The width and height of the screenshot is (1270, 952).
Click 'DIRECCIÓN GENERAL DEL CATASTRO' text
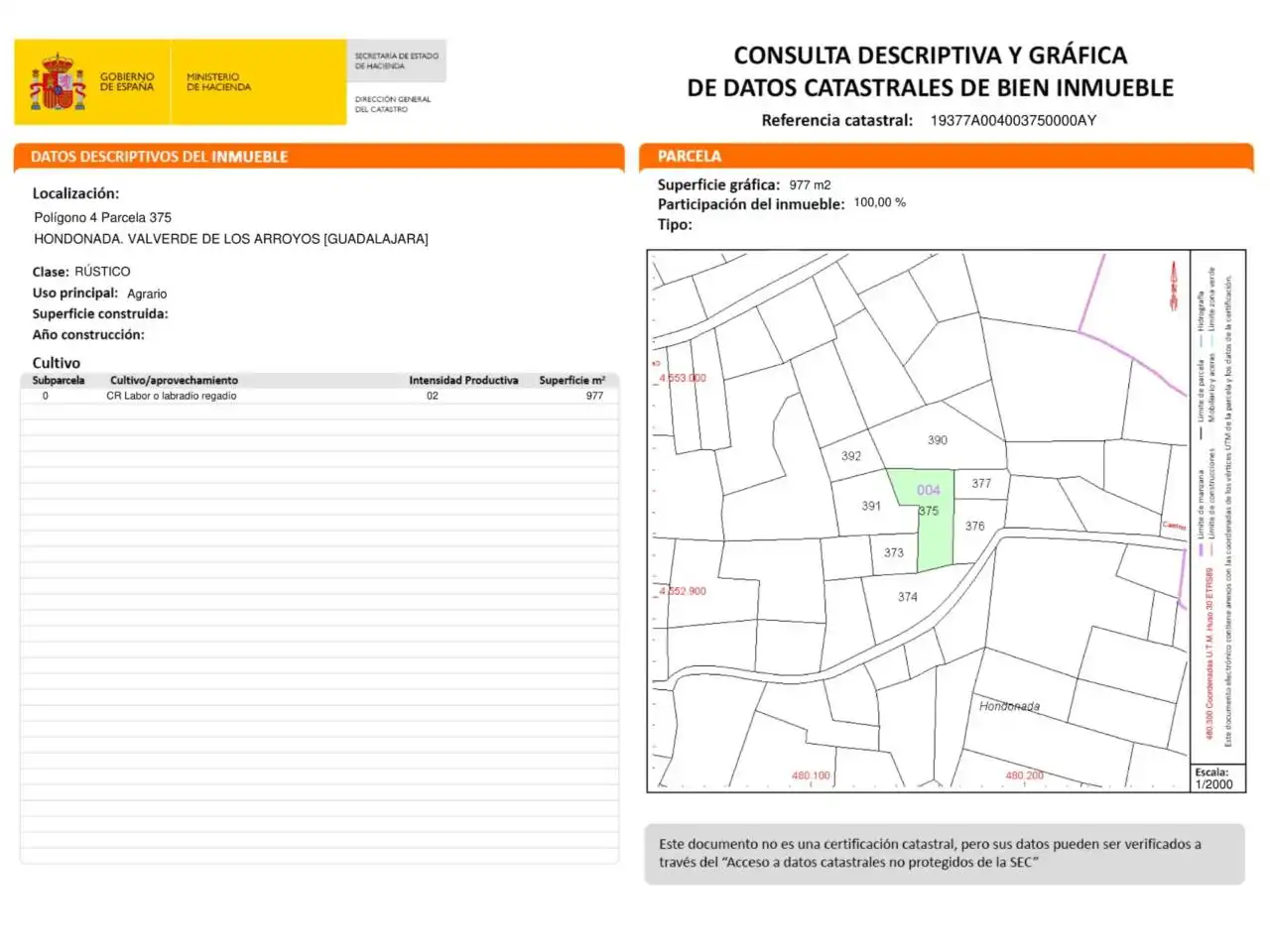(393, 104)
